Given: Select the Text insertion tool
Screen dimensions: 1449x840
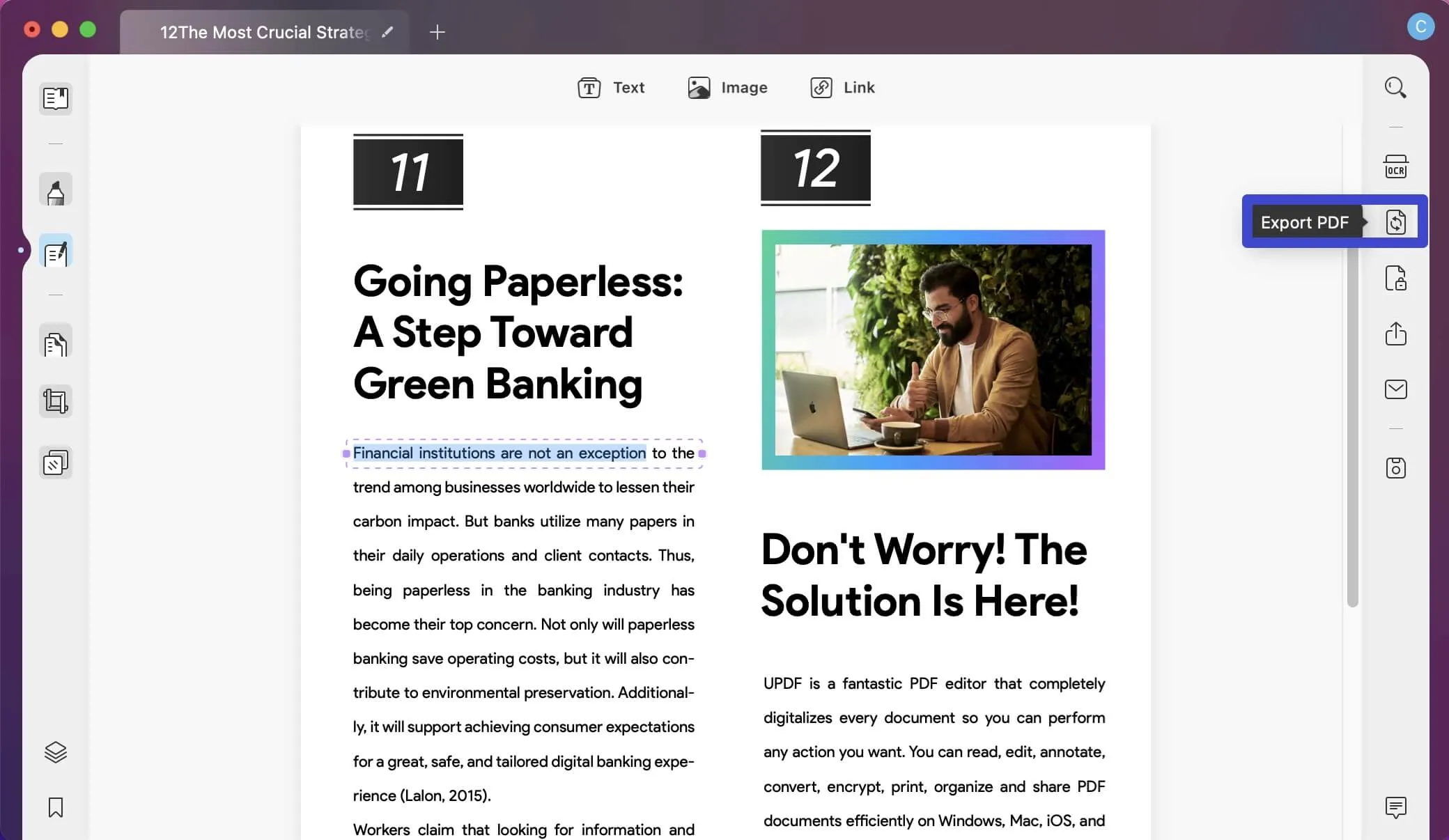Looking at the screenshot, I should pyautogui.click(x=611, y=87).
